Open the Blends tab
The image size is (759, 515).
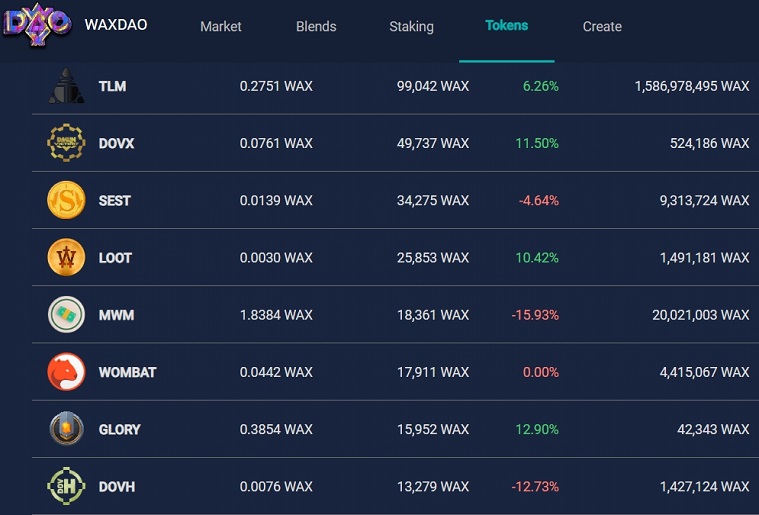coord(316,26)
